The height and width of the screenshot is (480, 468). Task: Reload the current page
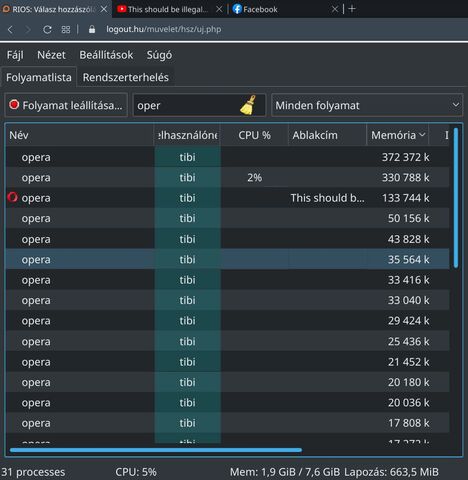click(x=47, y=30)
